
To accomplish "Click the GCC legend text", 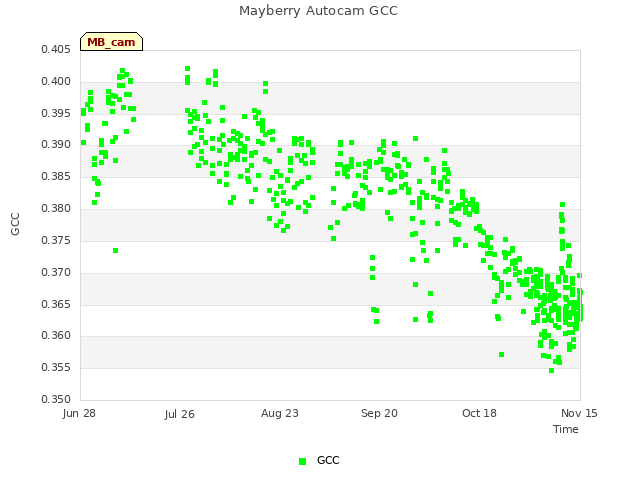I will tap(328, 460).
